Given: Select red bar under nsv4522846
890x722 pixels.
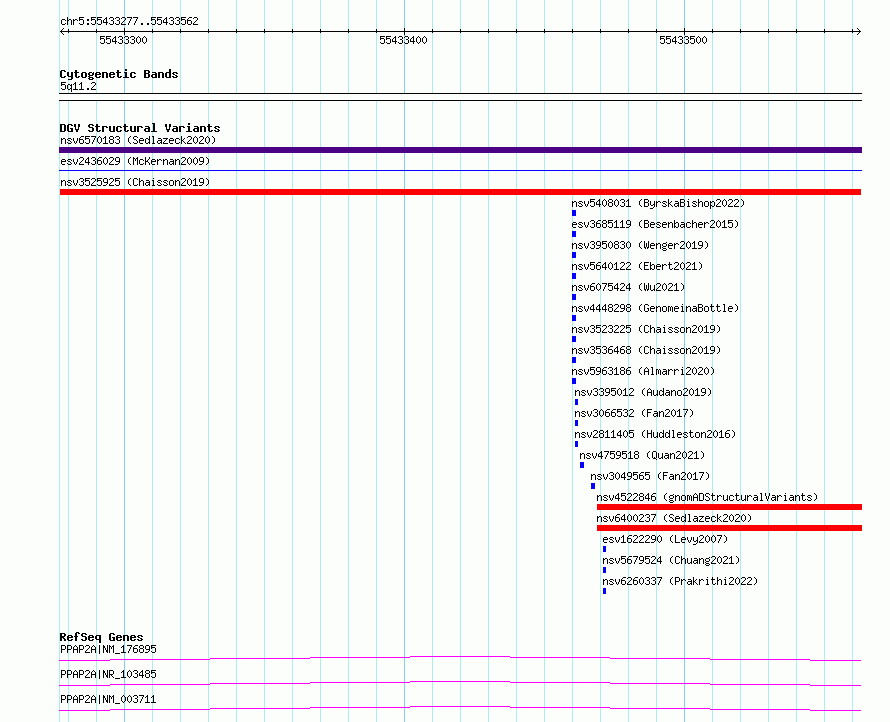Looking at the screenshot, I should click(x=729, y=507).
